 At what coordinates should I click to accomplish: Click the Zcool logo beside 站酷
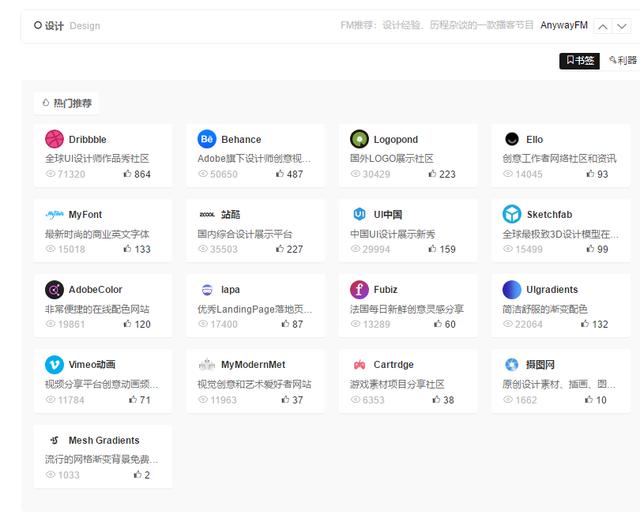point(207,214)
